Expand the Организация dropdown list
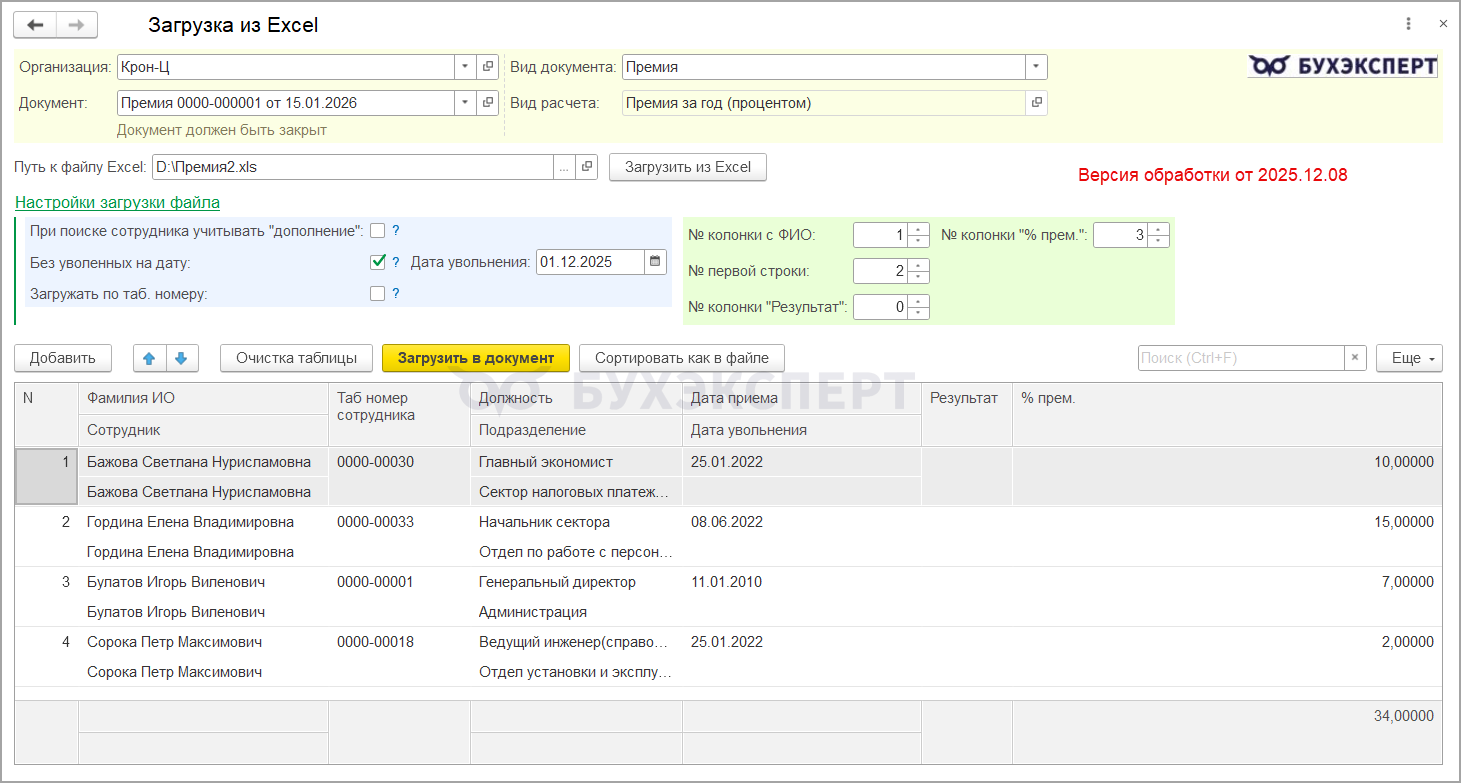 click(465, 67)
